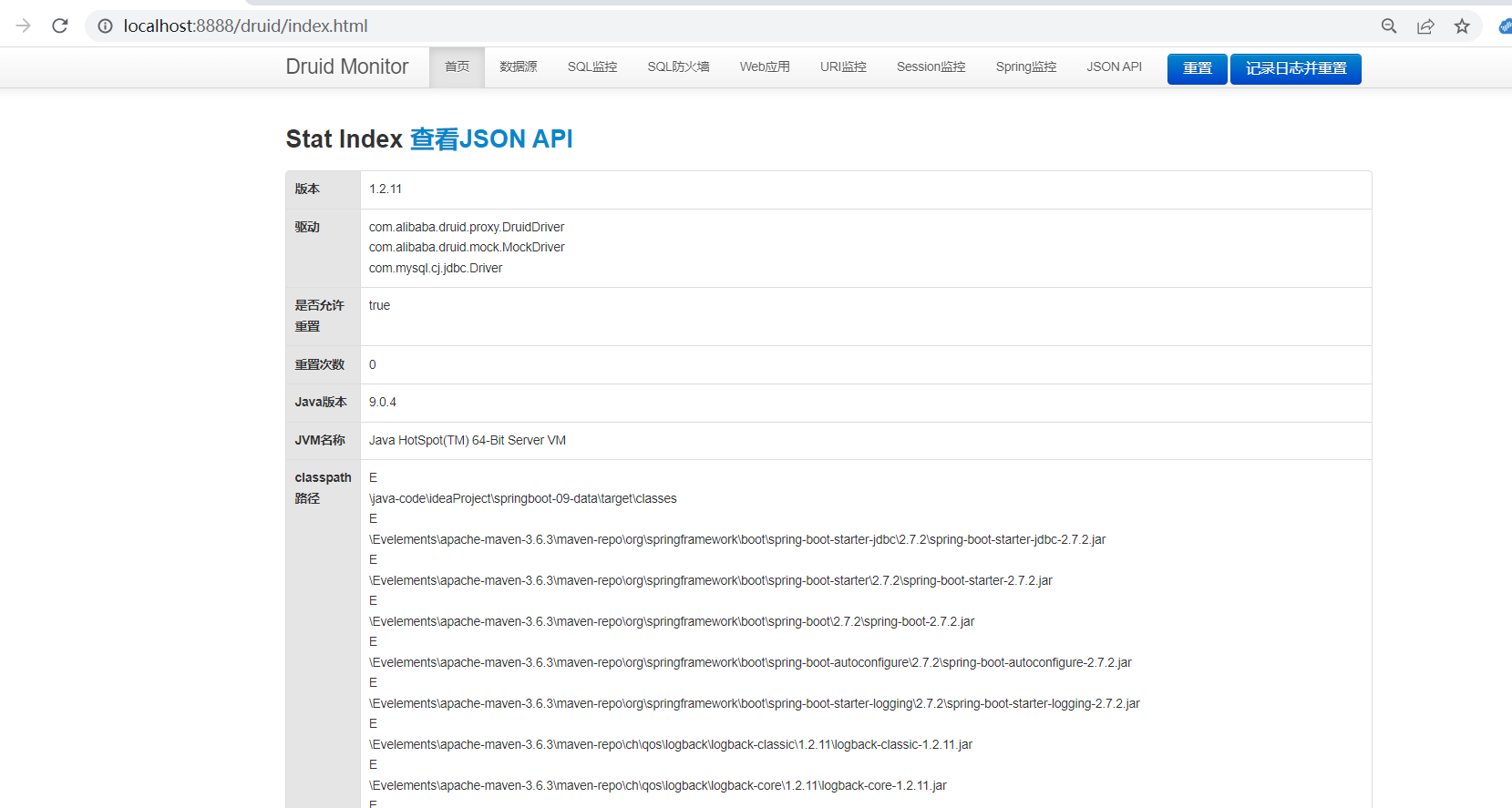Screen dimensions: 1512x808
Task: Select com.alibaba.druid.proxy.DruidDriver text
Action: 467,227
